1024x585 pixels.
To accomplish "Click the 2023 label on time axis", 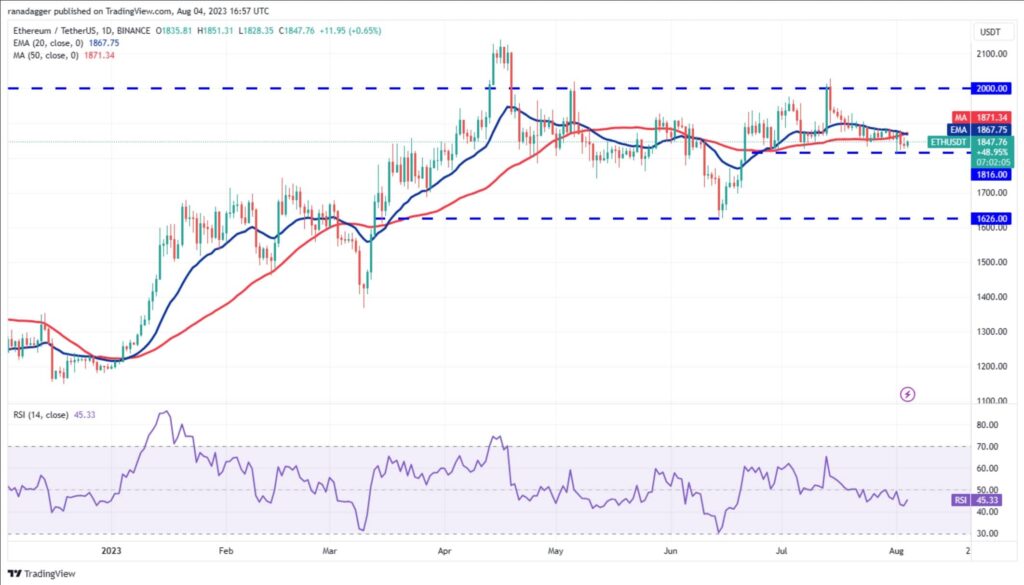I will click(x=111, y=551).
